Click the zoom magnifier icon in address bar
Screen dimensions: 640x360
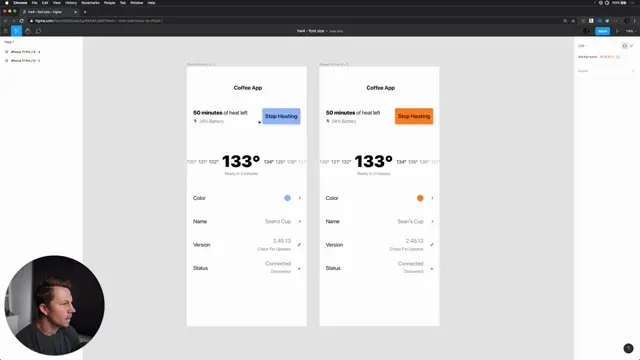[x=565, y=21]
